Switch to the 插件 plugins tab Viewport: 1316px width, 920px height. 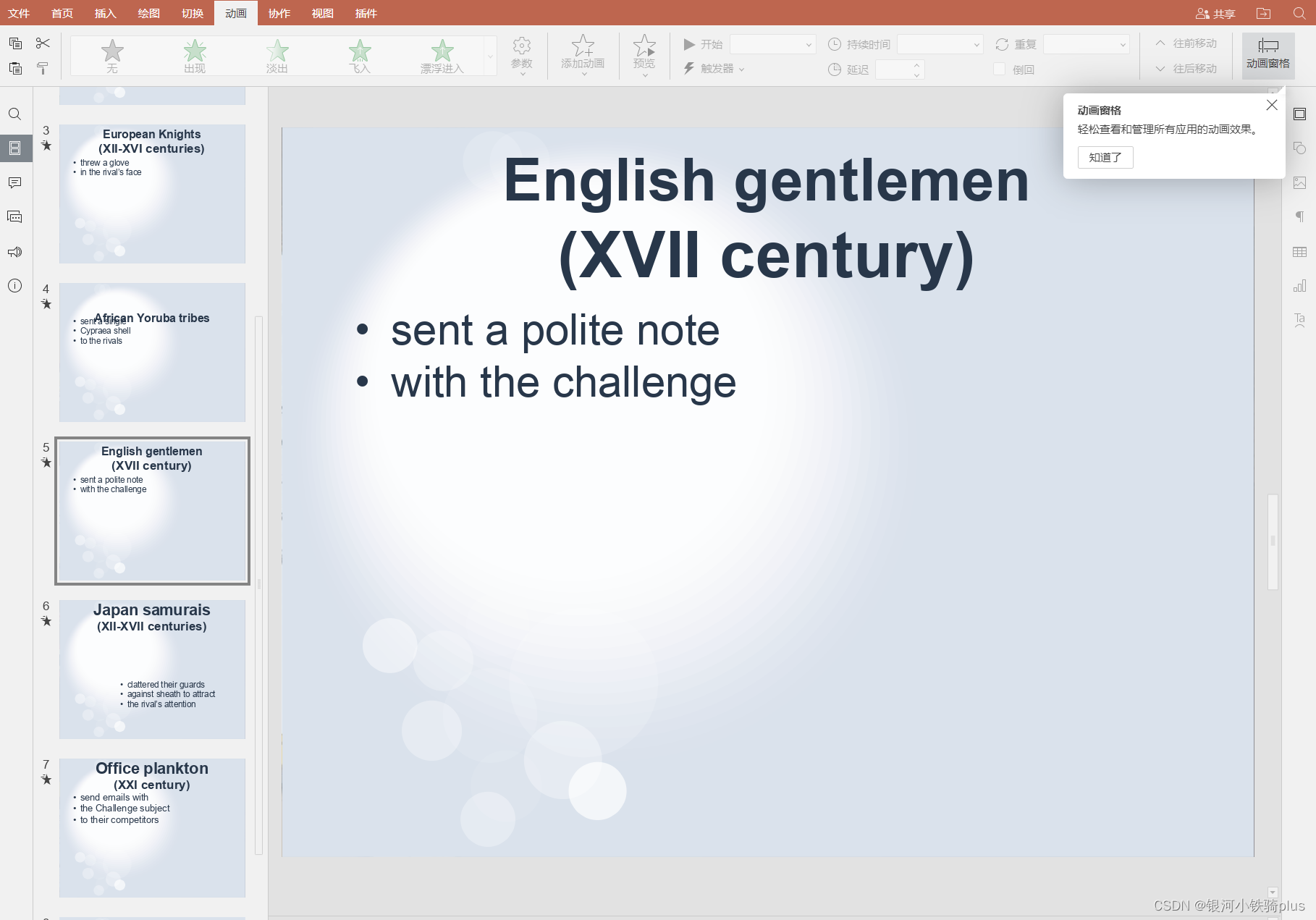[366, 14]
